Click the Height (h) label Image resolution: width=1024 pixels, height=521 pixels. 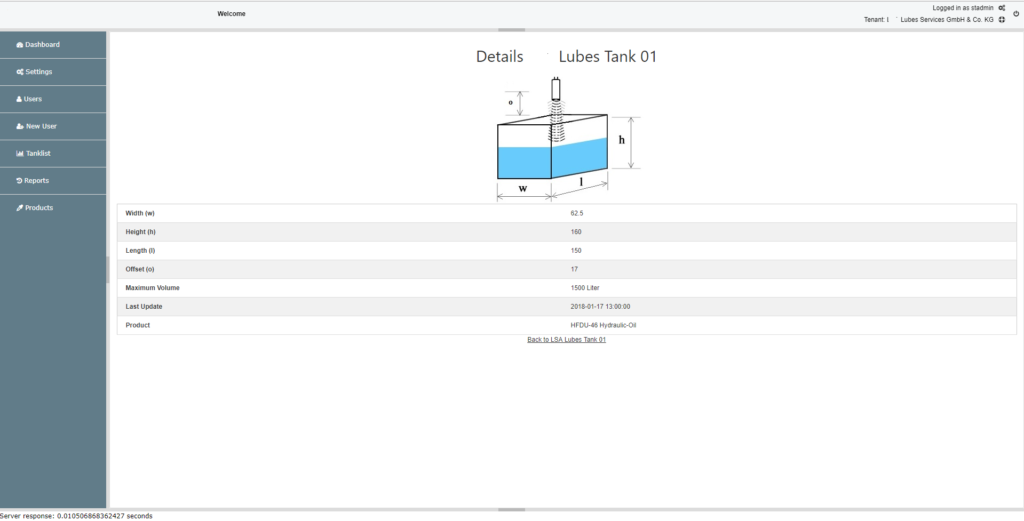click(x=140, y=232)
